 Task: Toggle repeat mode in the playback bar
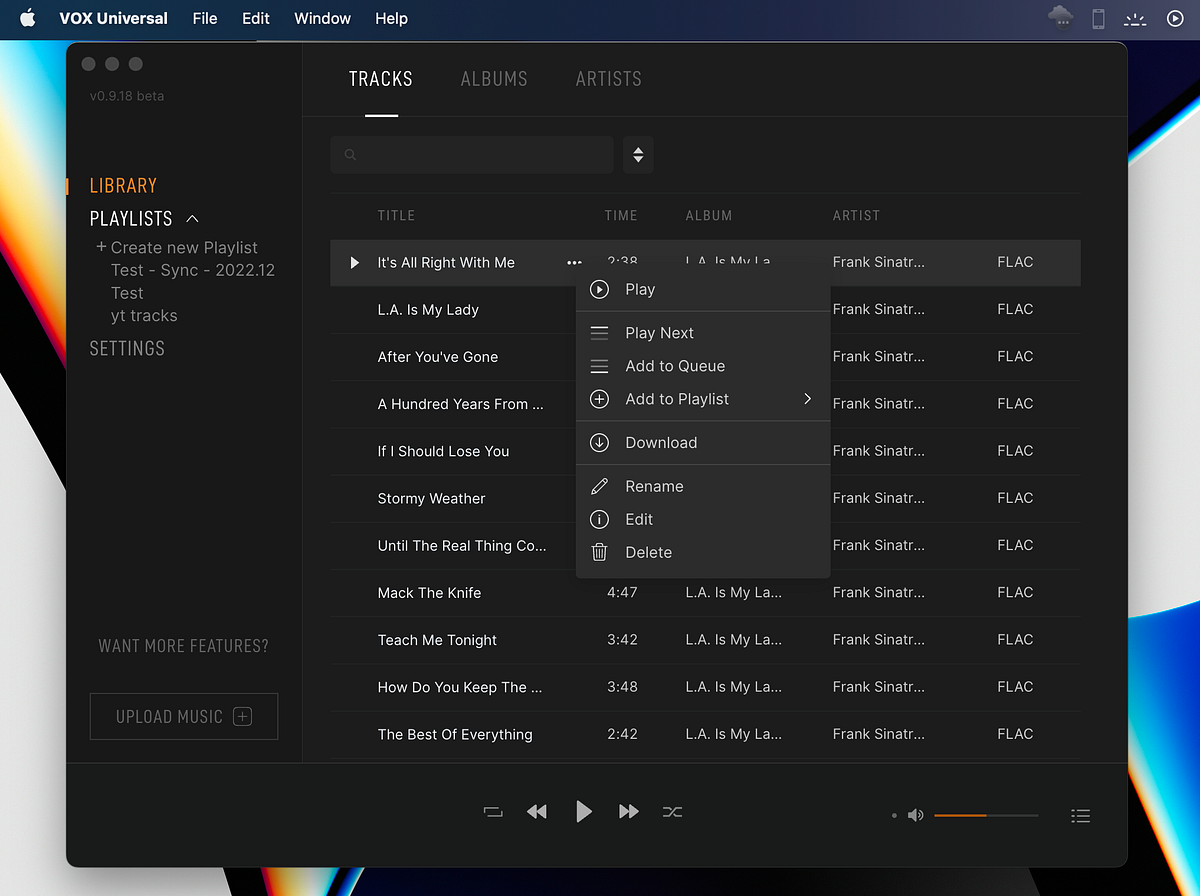coord(492,811)
